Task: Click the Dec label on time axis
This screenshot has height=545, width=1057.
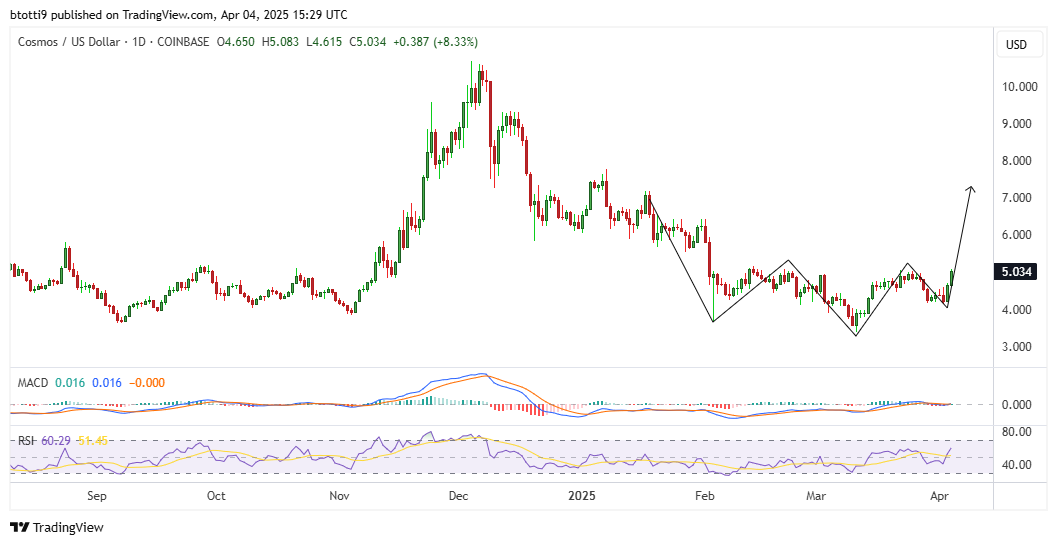Action: (458, 496)
